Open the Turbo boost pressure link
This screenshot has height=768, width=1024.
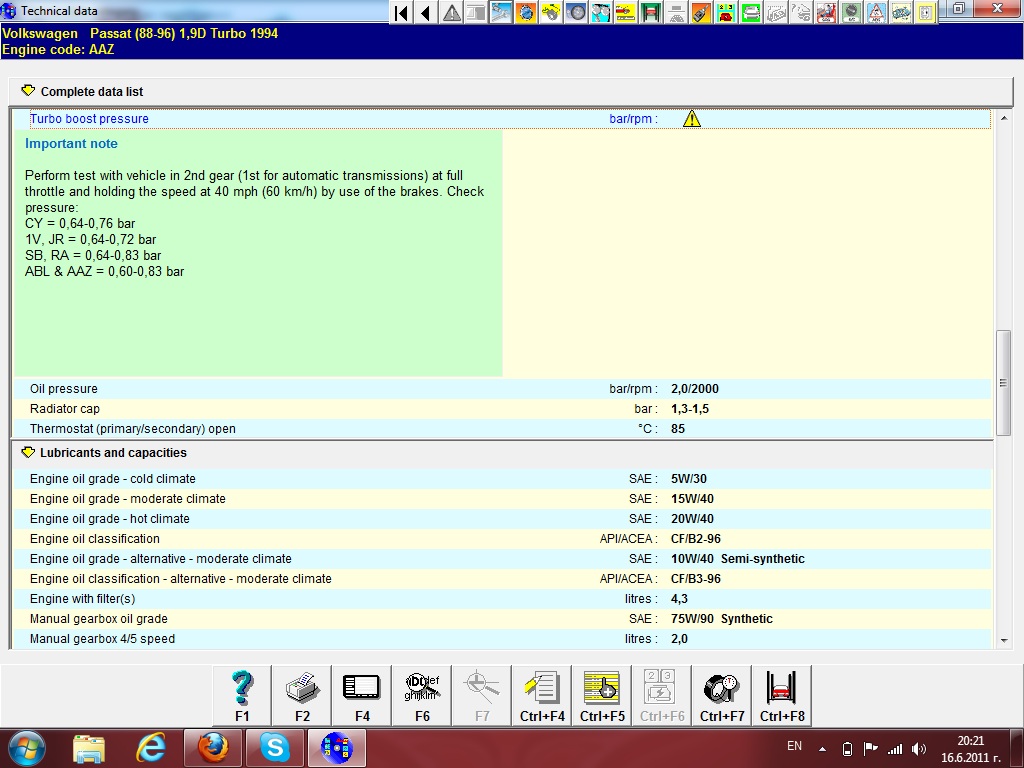point(89,119)
